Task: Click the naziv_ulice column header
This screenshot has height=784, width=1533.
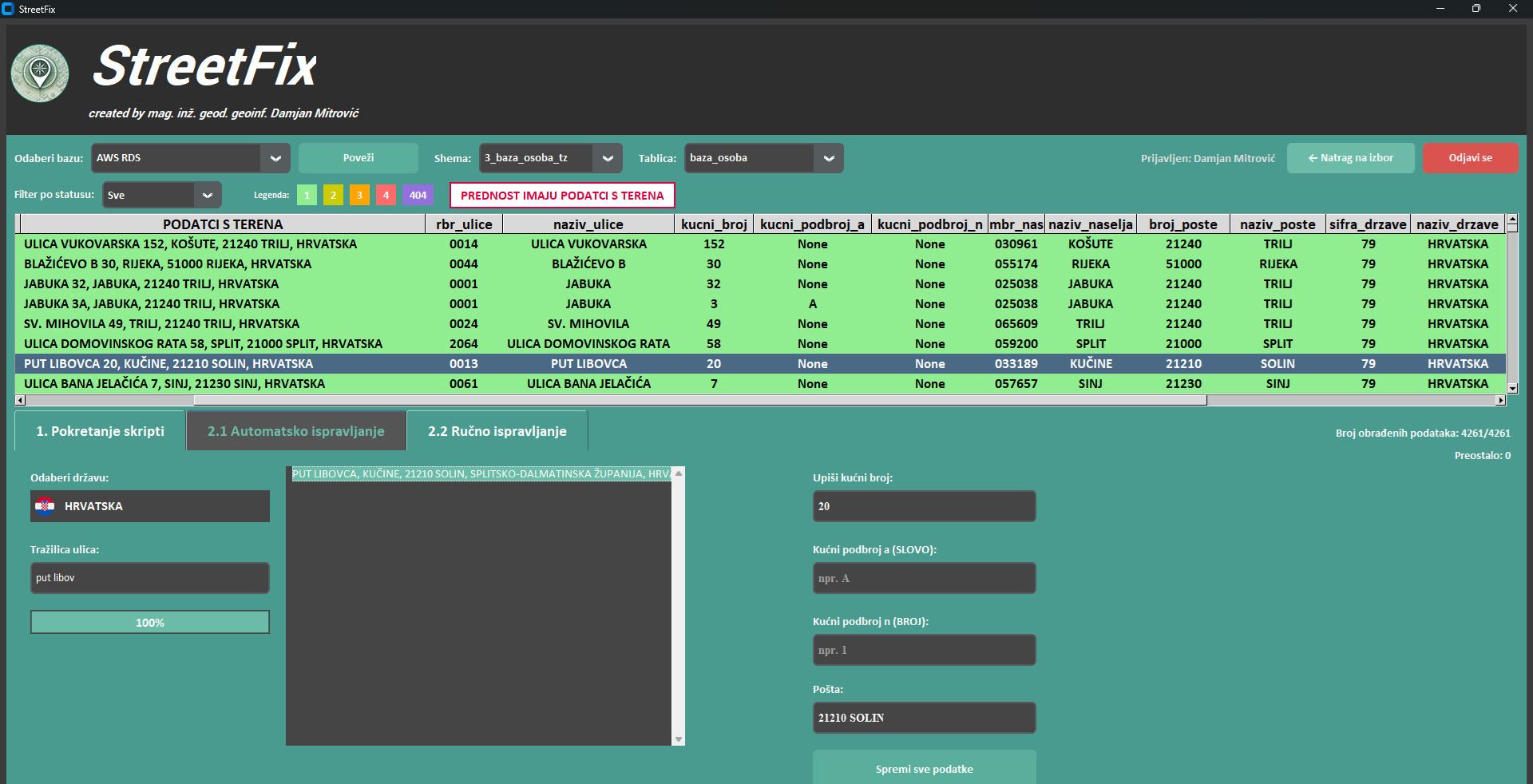Action: (588, 224)
